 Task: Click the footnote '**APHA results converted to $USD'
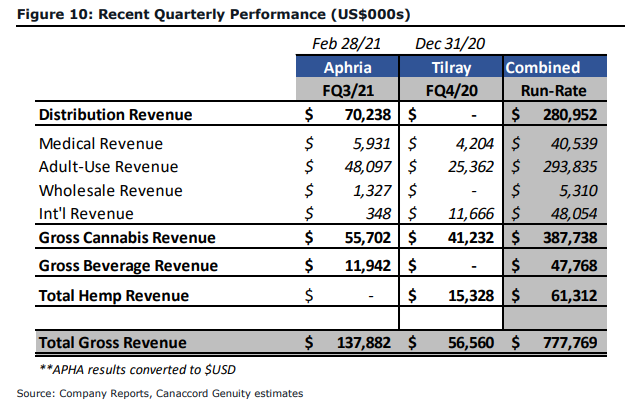click(138, 369)
